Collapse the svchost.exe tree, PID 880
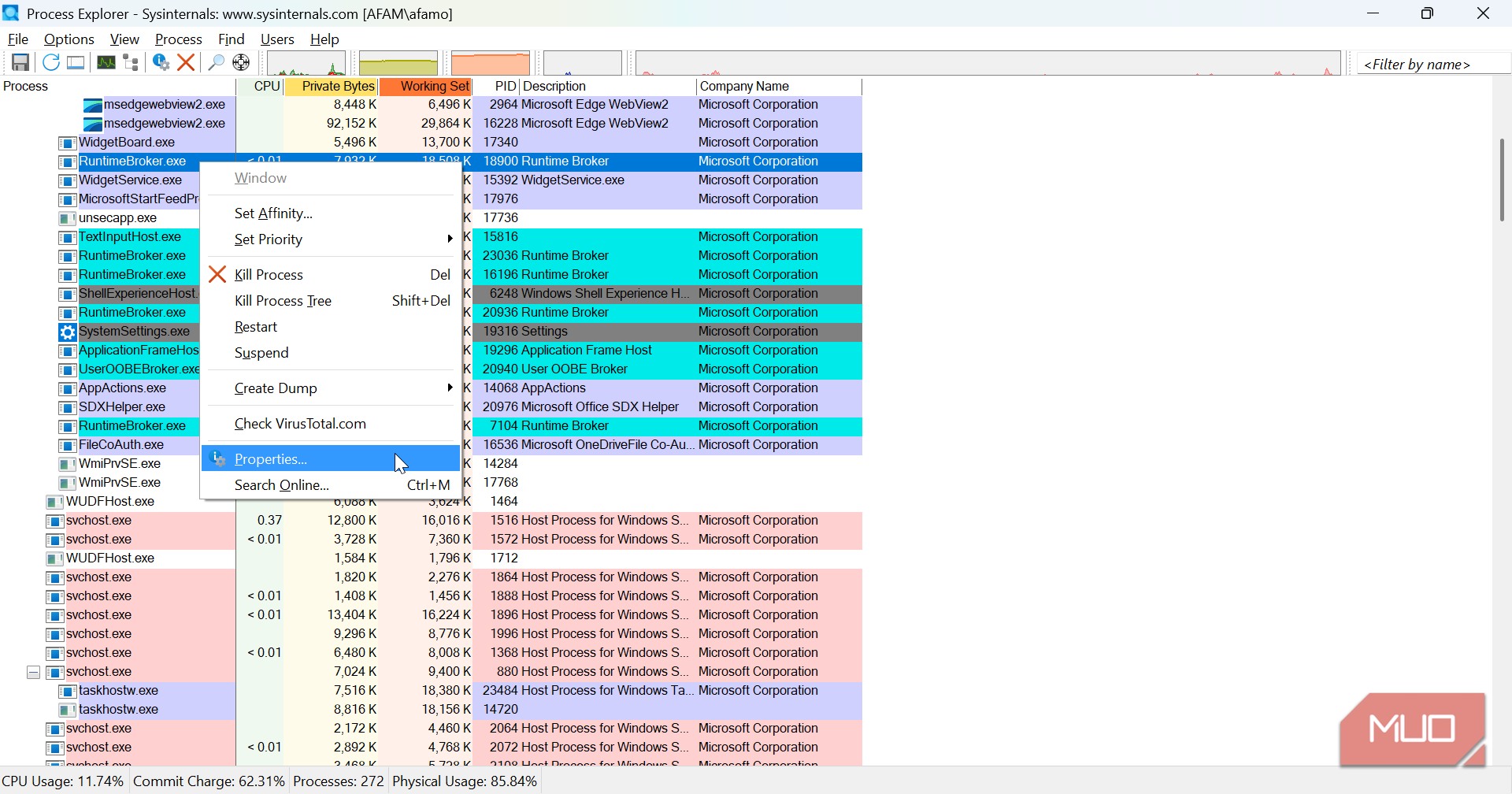 click(x=33, y=672)
